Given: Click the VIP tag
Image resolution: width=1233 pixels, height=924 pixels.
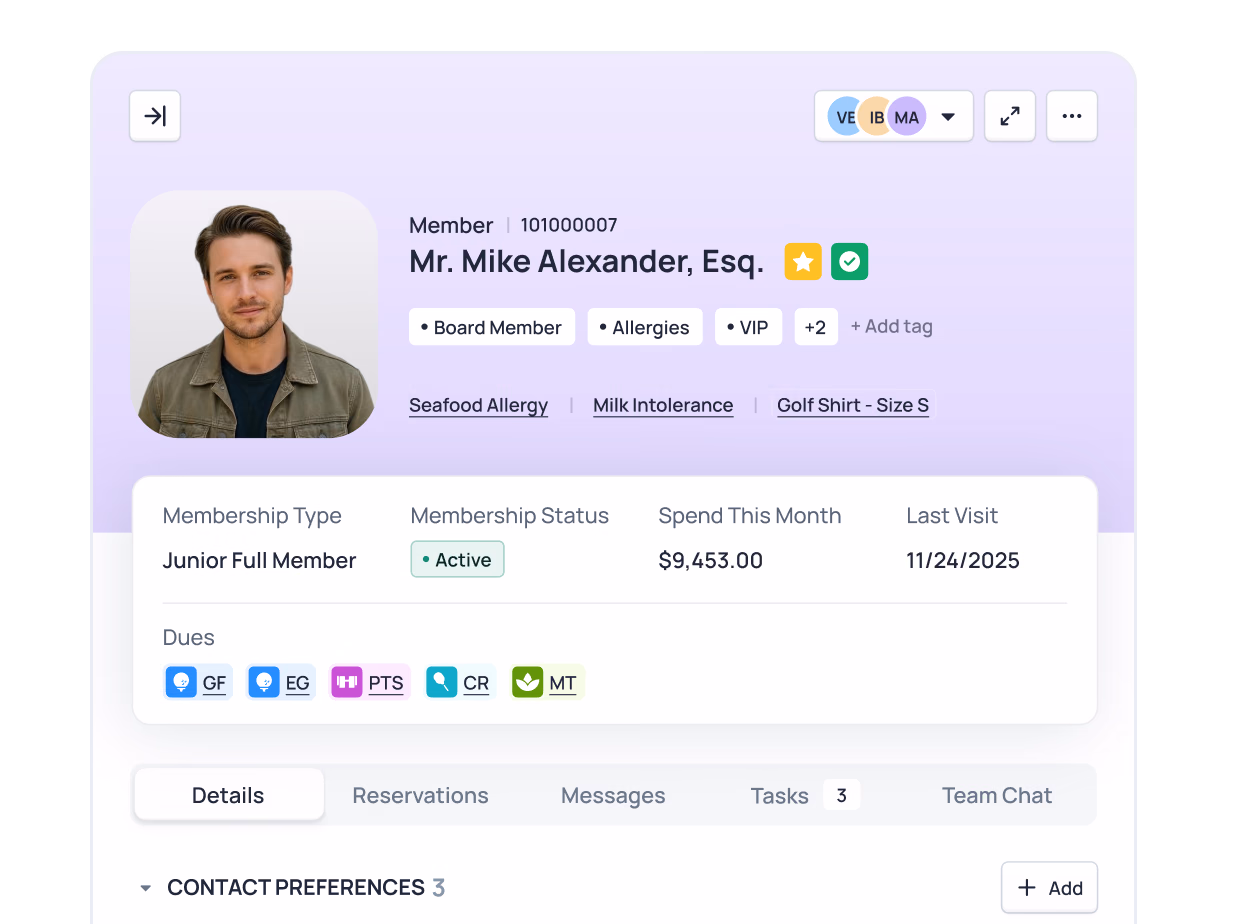Looking at the screenshot, I should pos(748,327).
